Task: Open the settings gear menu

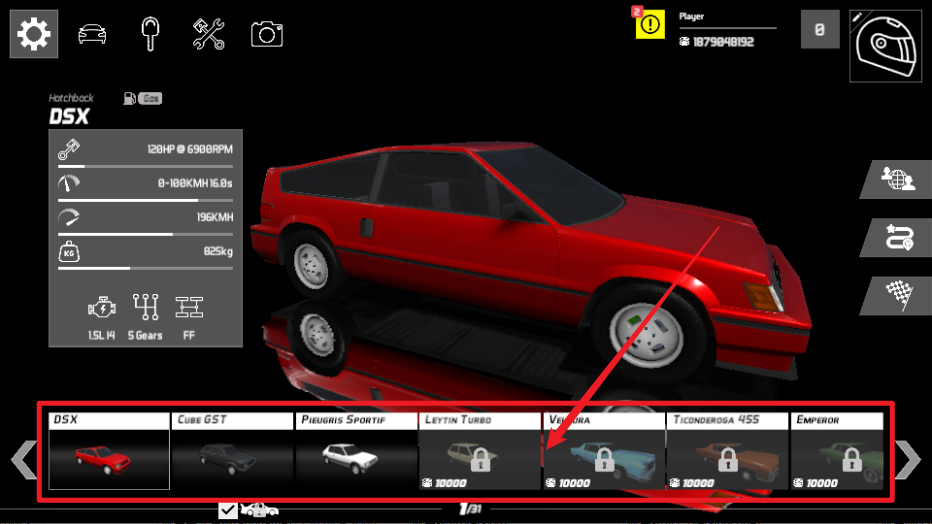Action: click(33, 34)
